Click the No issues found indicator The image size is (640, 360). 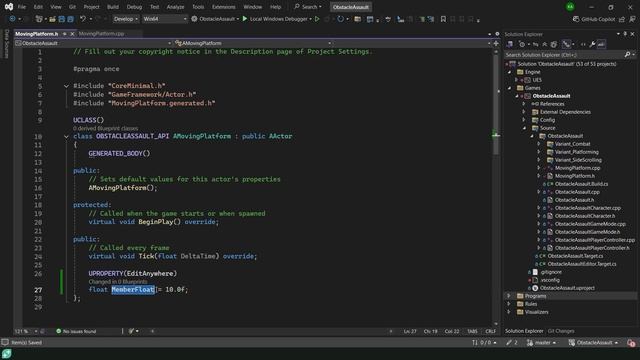[76, 331]
